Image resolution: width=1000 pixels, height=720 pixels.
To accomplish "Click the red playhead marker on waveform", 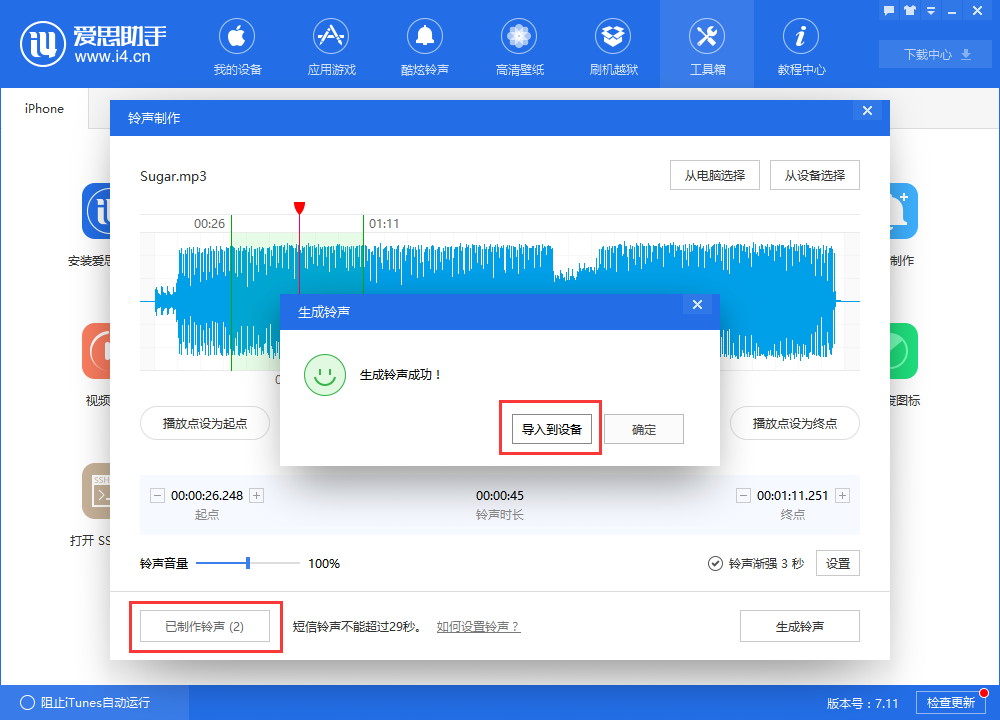I will pos(299,208).
